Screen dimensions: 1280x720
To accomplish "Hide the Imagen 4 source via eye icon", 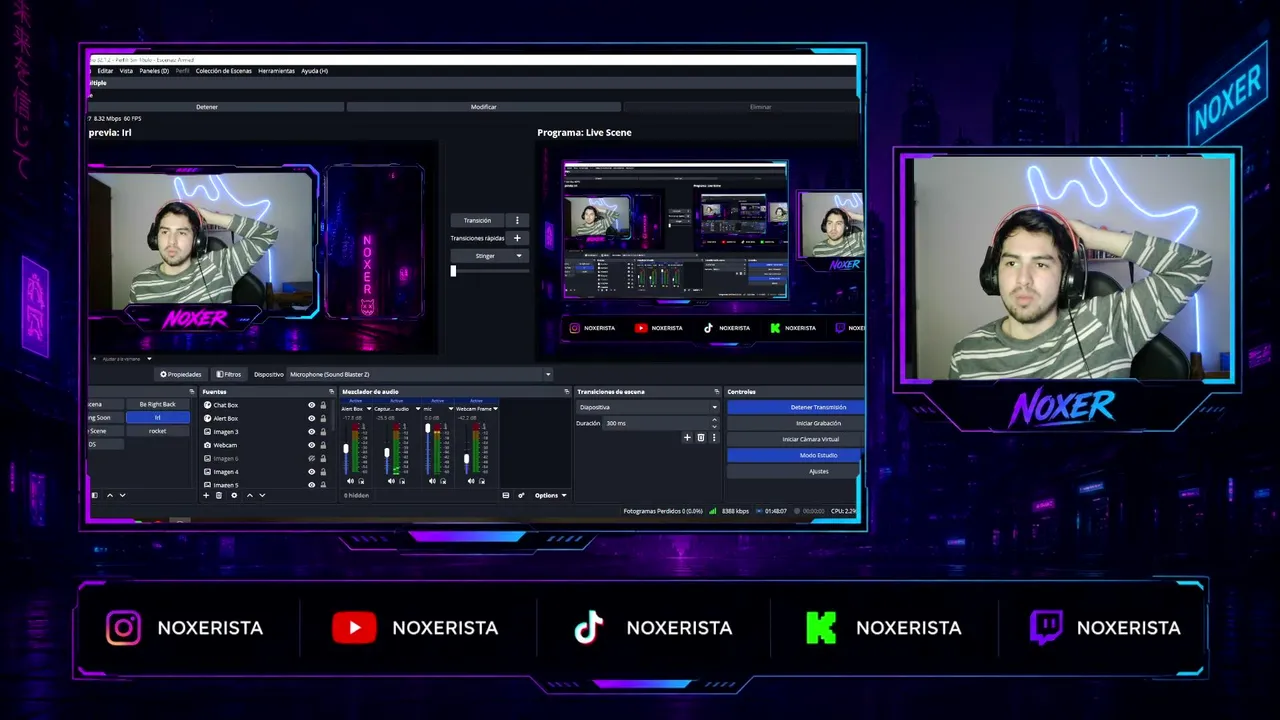I will tap(311, 472).
